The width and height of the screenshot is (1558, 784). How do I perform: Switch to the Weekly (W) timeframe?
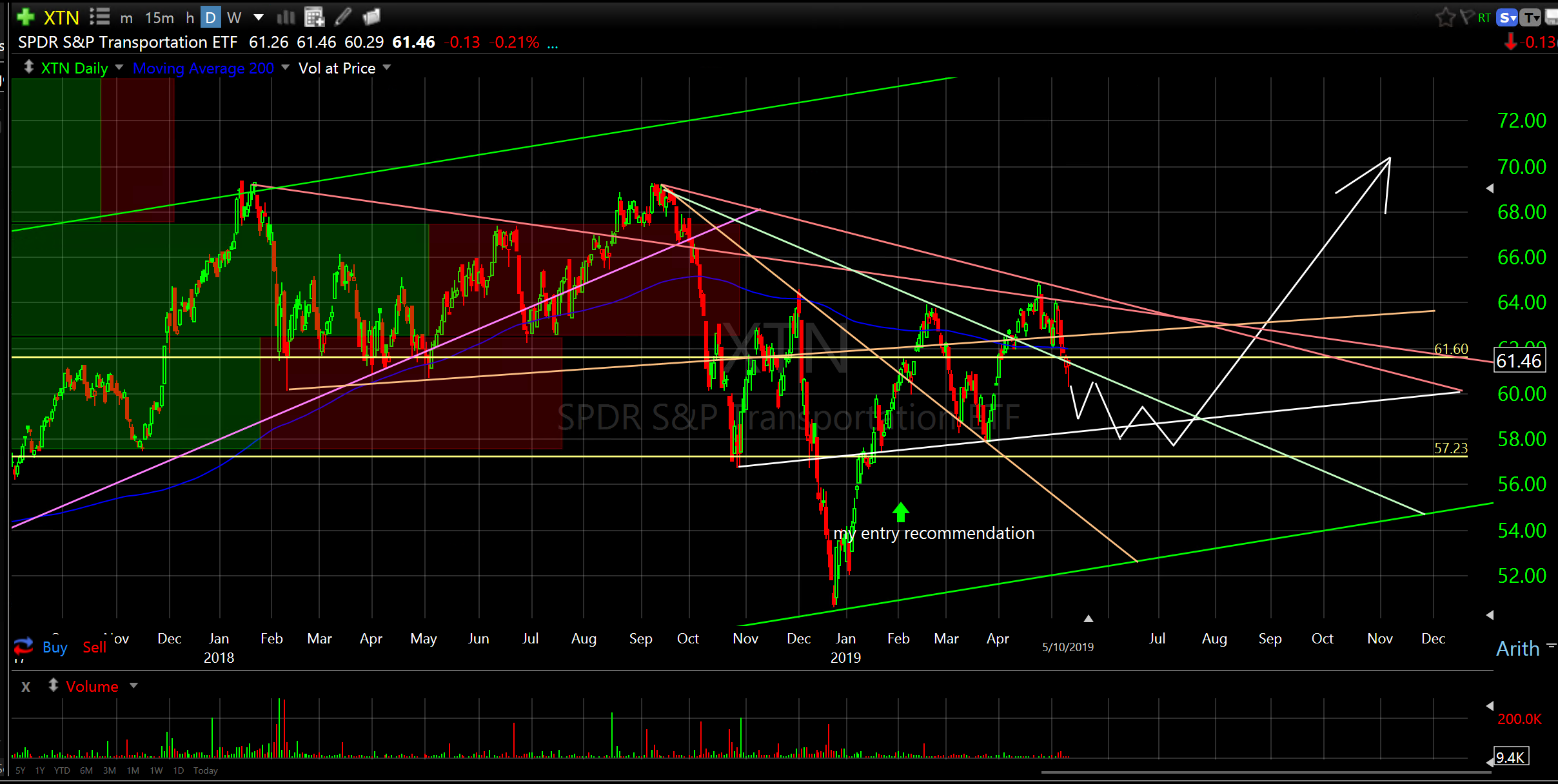[234, 17]
